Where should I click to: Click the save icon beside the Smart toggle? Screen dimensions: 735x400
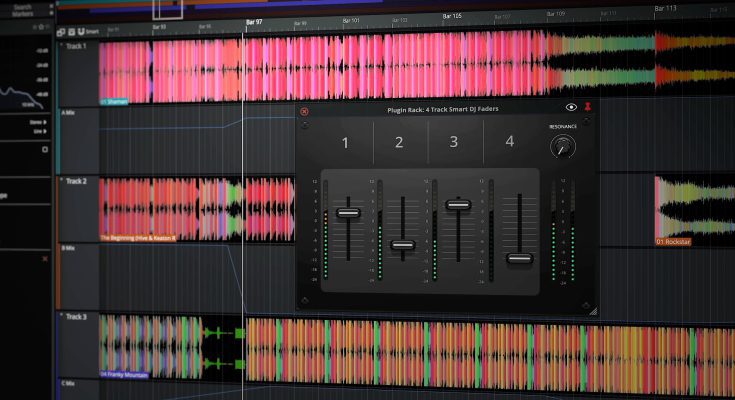[70, 32]
